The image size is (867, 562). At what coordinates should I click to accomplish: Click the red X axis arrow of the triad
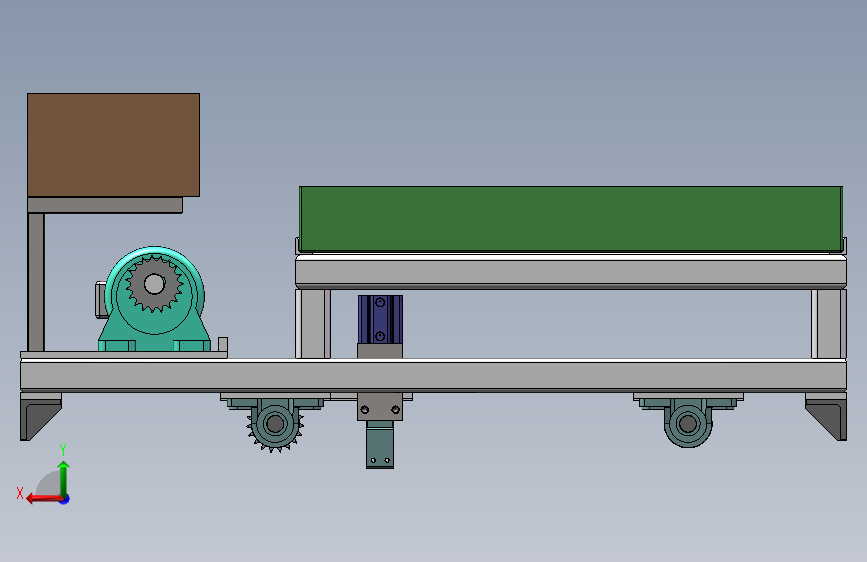tap(43, 499)
